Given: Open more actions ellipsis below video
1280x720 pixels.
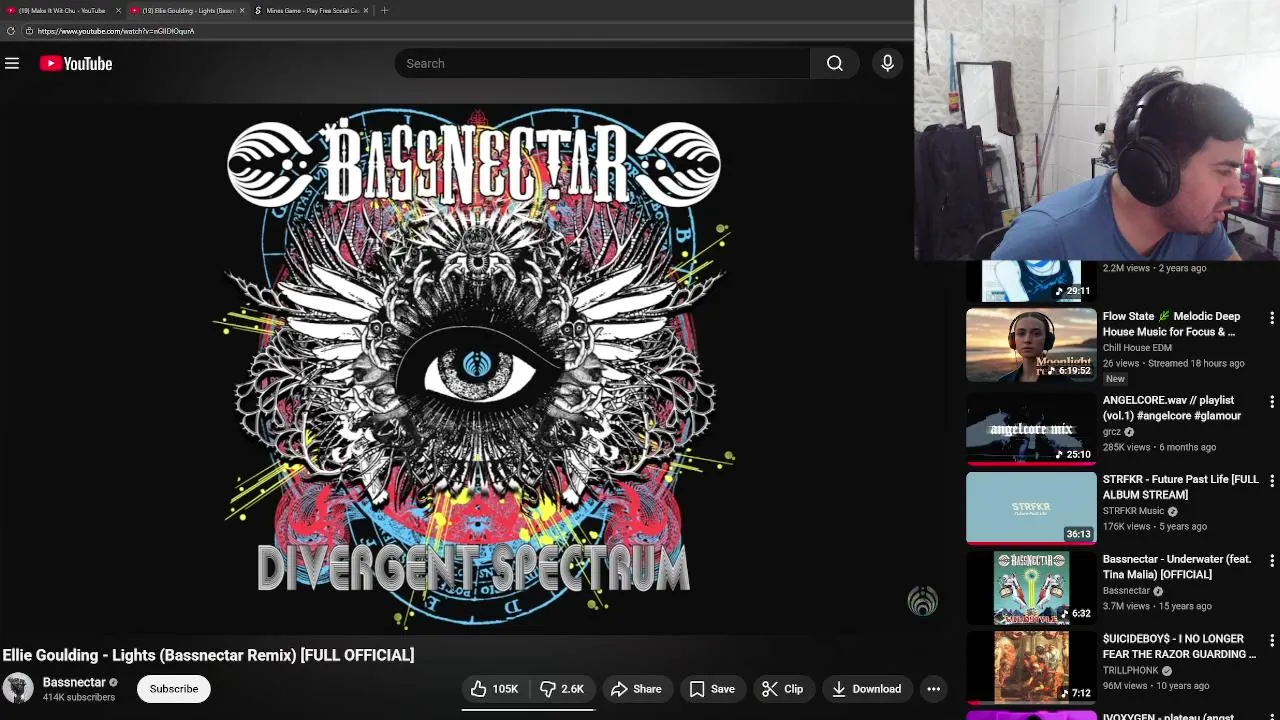Looking at the screenshot, I should [933, 689].
